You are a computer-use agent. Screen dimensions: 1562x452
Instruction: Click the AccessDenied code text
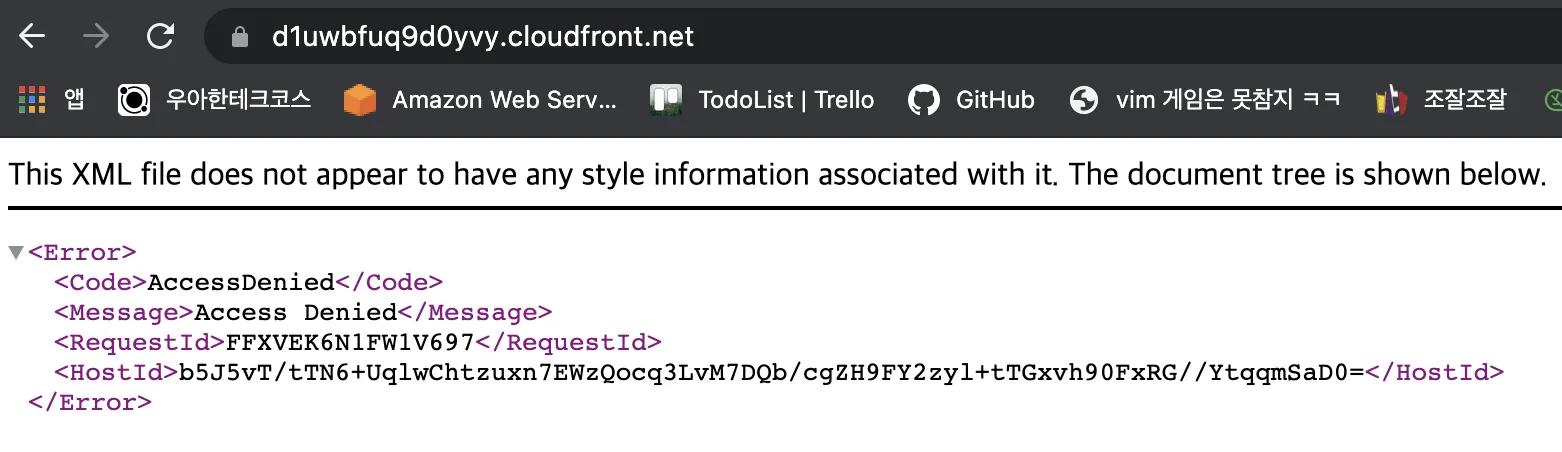(x=241, y=282)
